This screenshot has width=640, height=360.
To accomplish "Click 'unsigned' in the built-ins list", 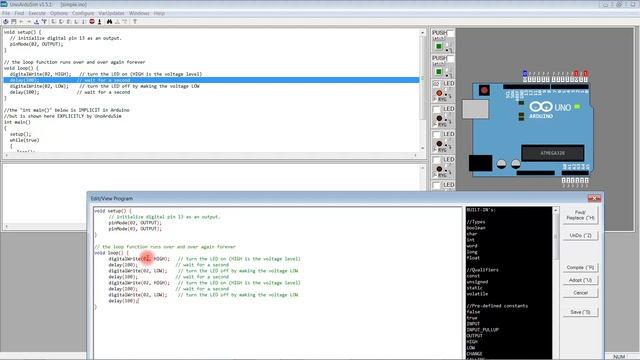I will pos(477,282).
